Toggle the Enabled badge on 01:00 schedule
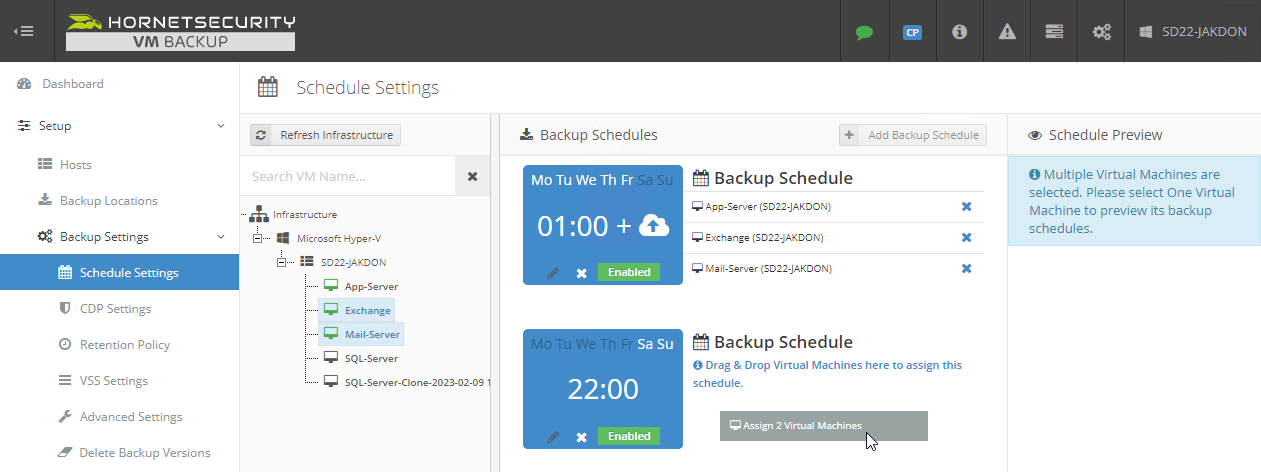This screenshot has height=472, width=1261. pos(628,272)
